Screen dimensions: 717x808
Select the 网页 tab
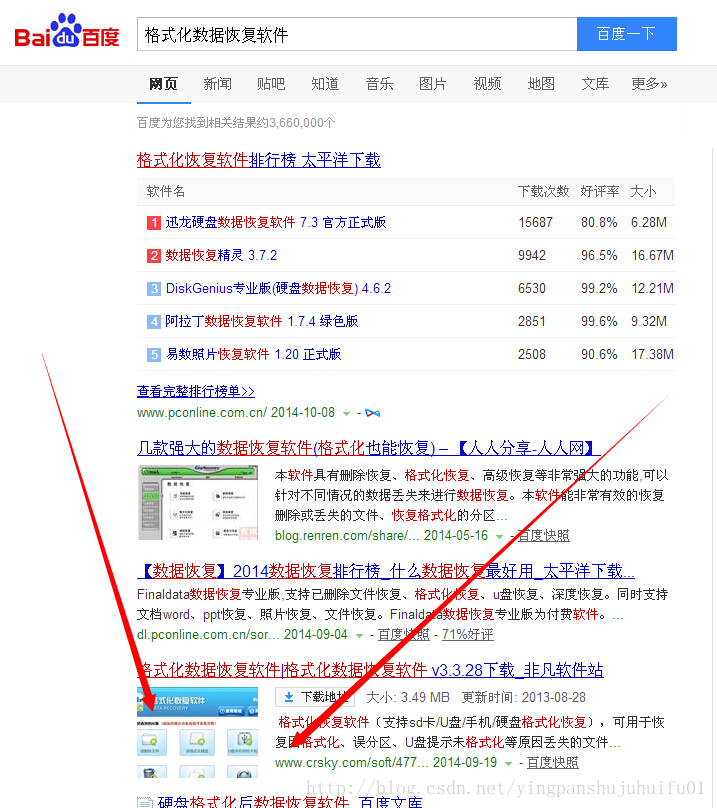click(163, 84)
